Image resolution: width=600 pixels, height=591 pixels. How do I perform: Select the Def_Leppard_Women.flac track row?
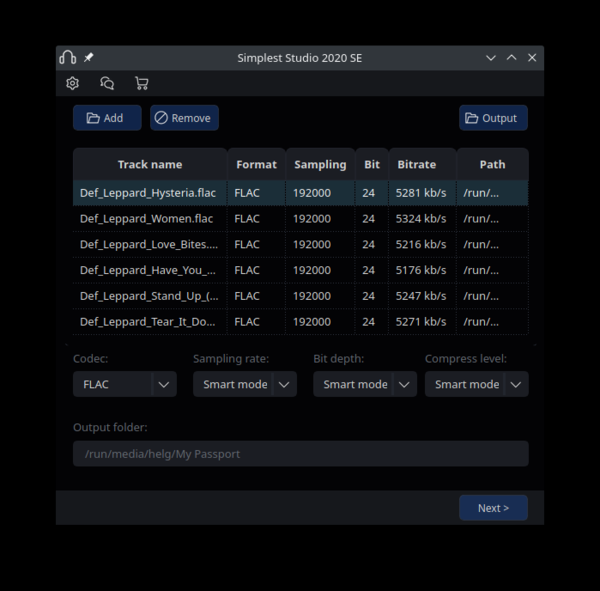coord(148,218)
